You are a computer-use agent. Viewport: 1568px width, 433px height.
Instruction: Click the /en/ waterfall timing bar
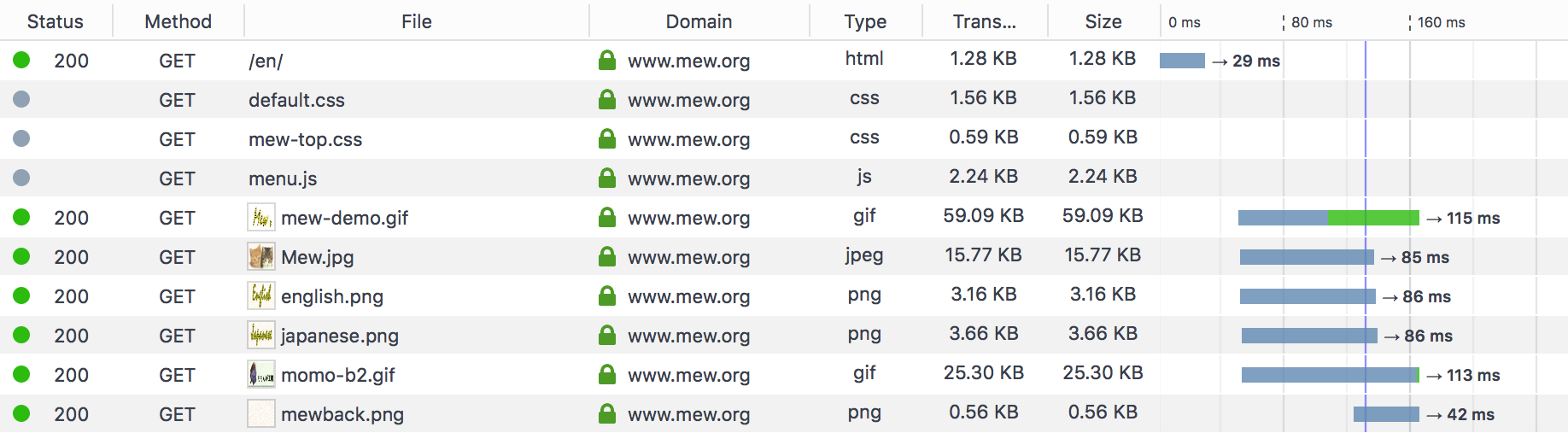click(x=1182, y=61)
